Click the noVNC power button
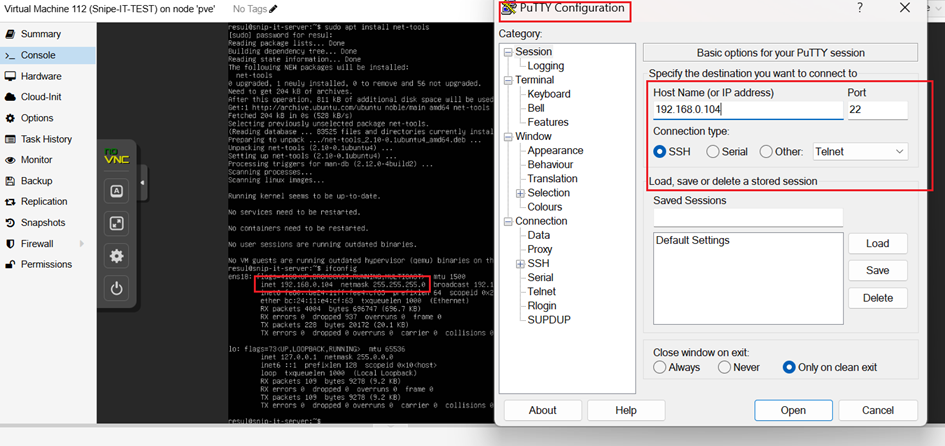This screenshot has width=945, height=446. (x=116, y=289)
